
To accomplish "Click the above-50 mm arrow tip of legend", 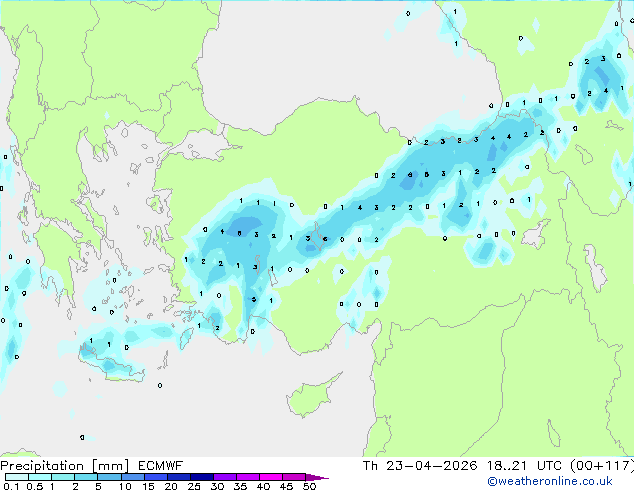I will coord(317,478).
